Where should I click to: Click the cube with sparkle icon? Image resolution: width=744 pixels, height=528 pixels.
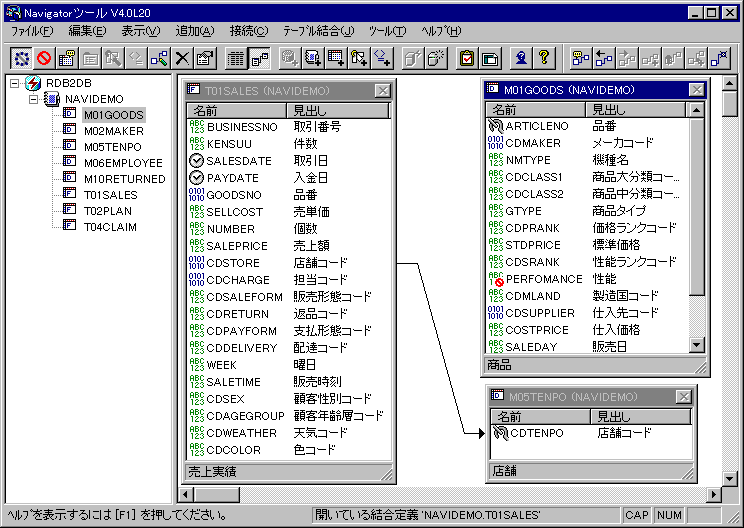coord(436,58)
